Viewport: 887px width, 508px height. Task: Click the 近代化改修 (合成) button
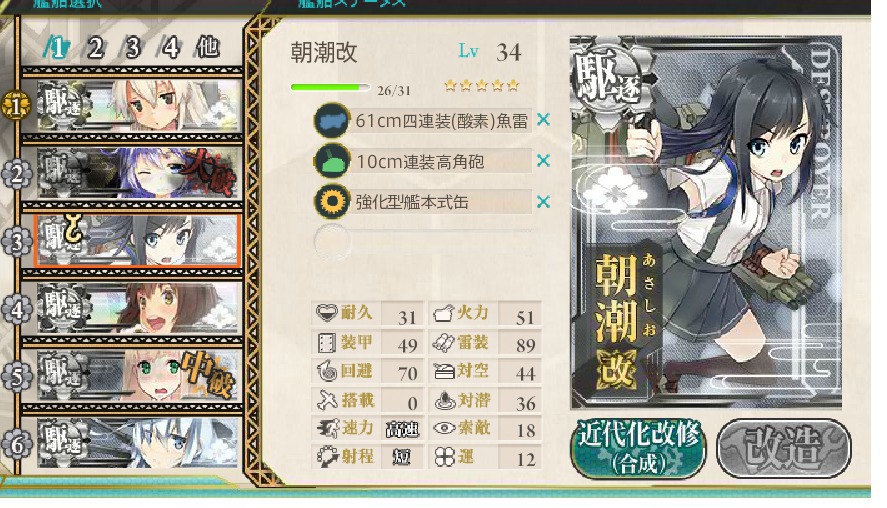639,447
